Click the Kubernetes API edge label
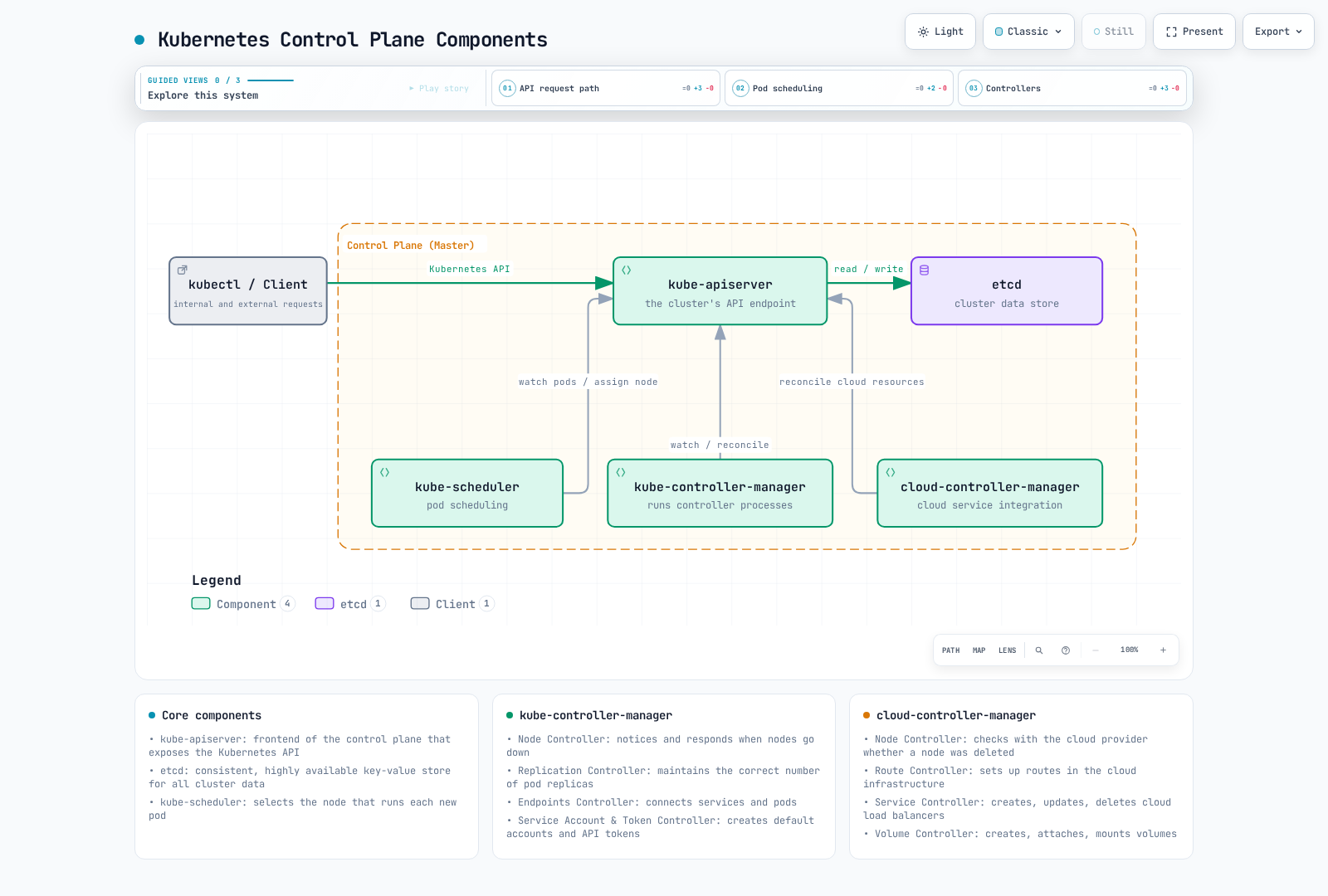 pos(470,269)
